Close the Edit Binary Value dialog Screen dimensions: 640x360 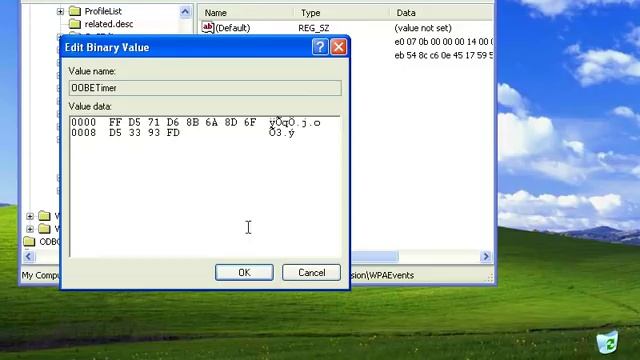[x=338, y=47]
